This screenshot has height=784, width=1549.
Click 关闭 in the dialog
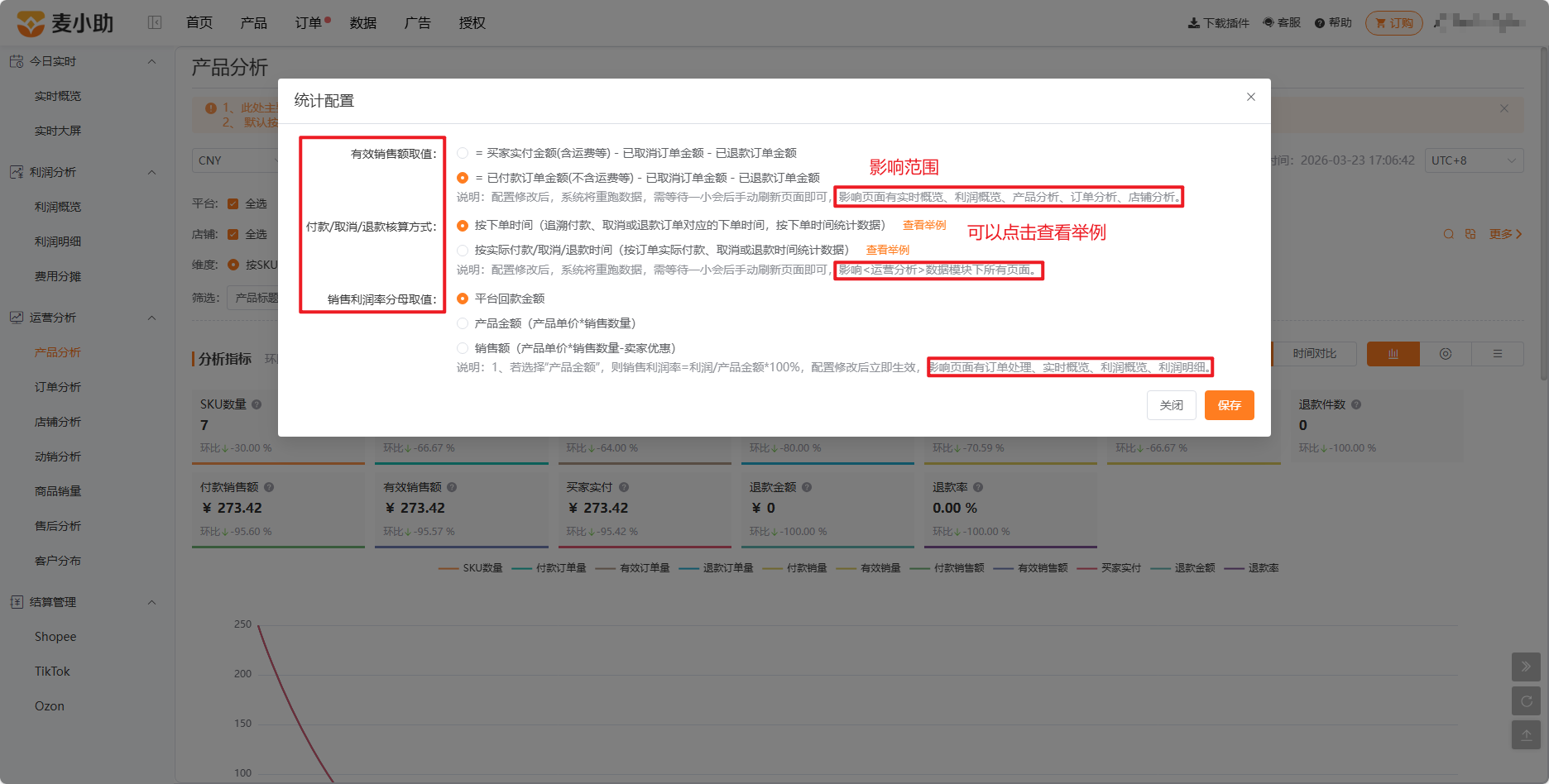[x=1172, y=405]
